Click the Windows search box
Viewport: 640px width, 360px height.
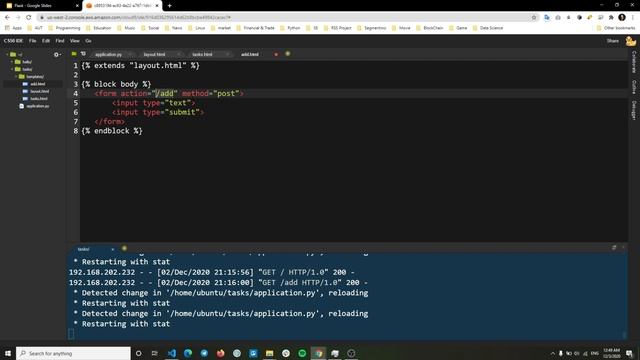click(73, 353)
